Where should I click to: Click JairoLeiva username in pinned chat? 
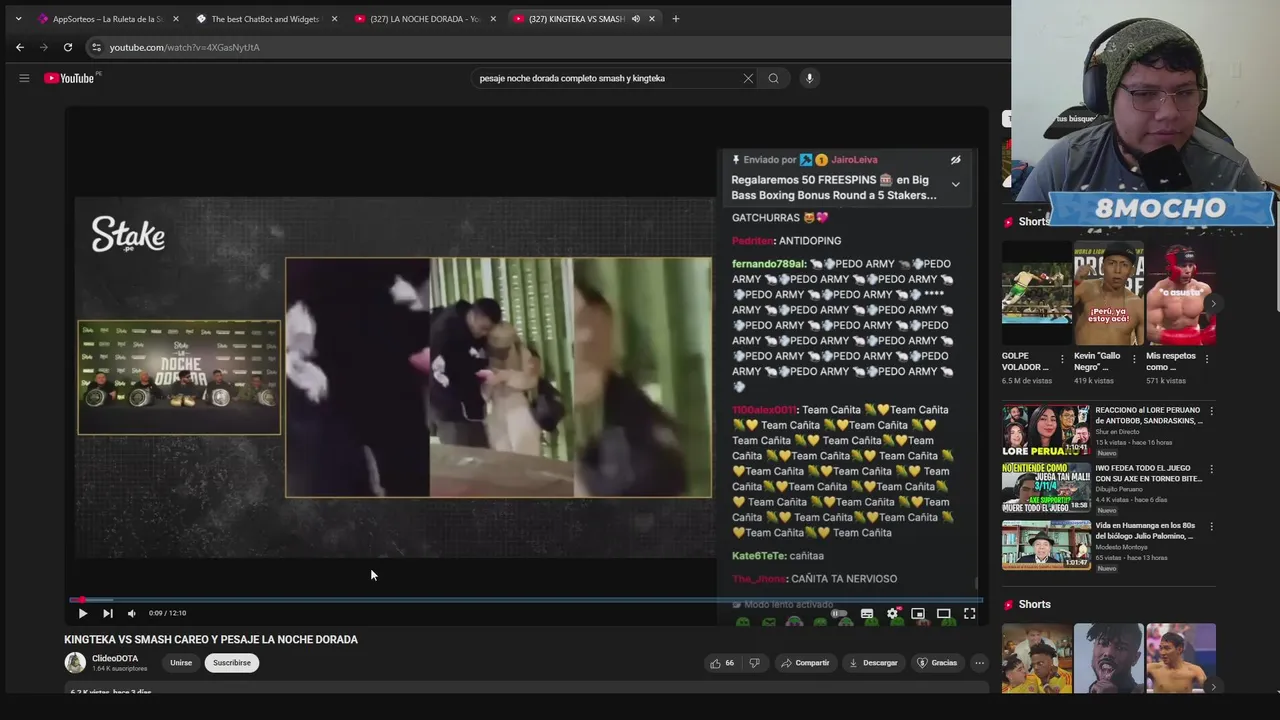(854, 160)
